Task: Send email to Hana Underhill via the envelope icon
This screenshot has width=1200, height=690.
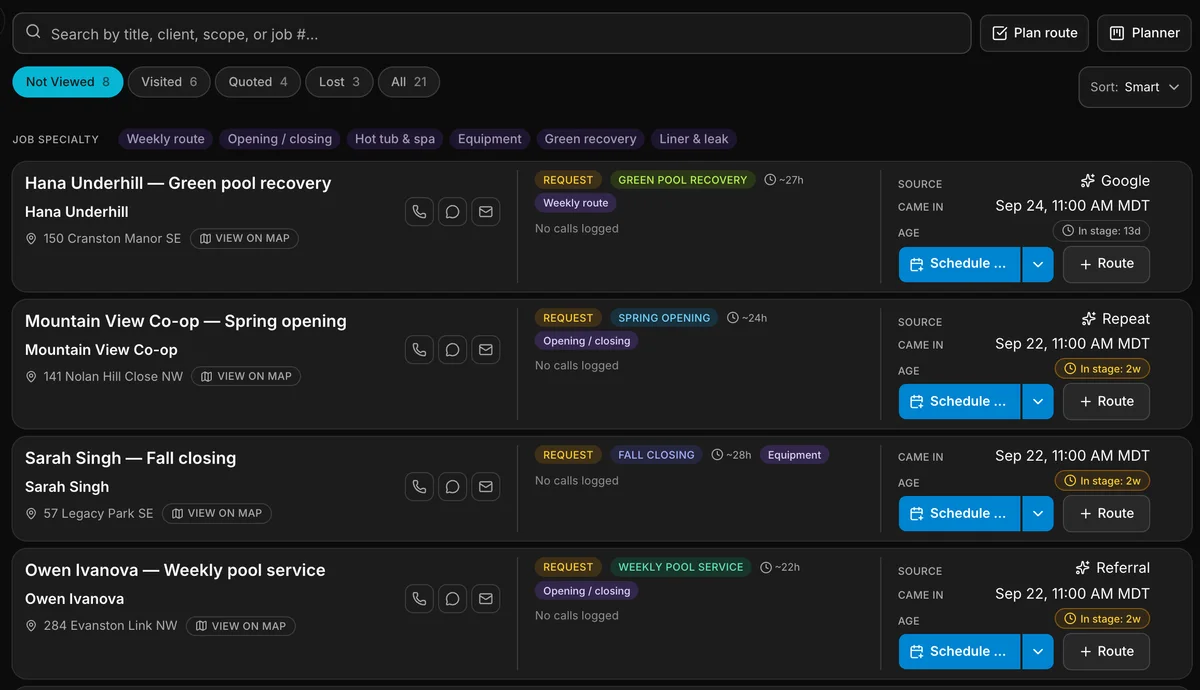Action: click(x=485, y=212)
